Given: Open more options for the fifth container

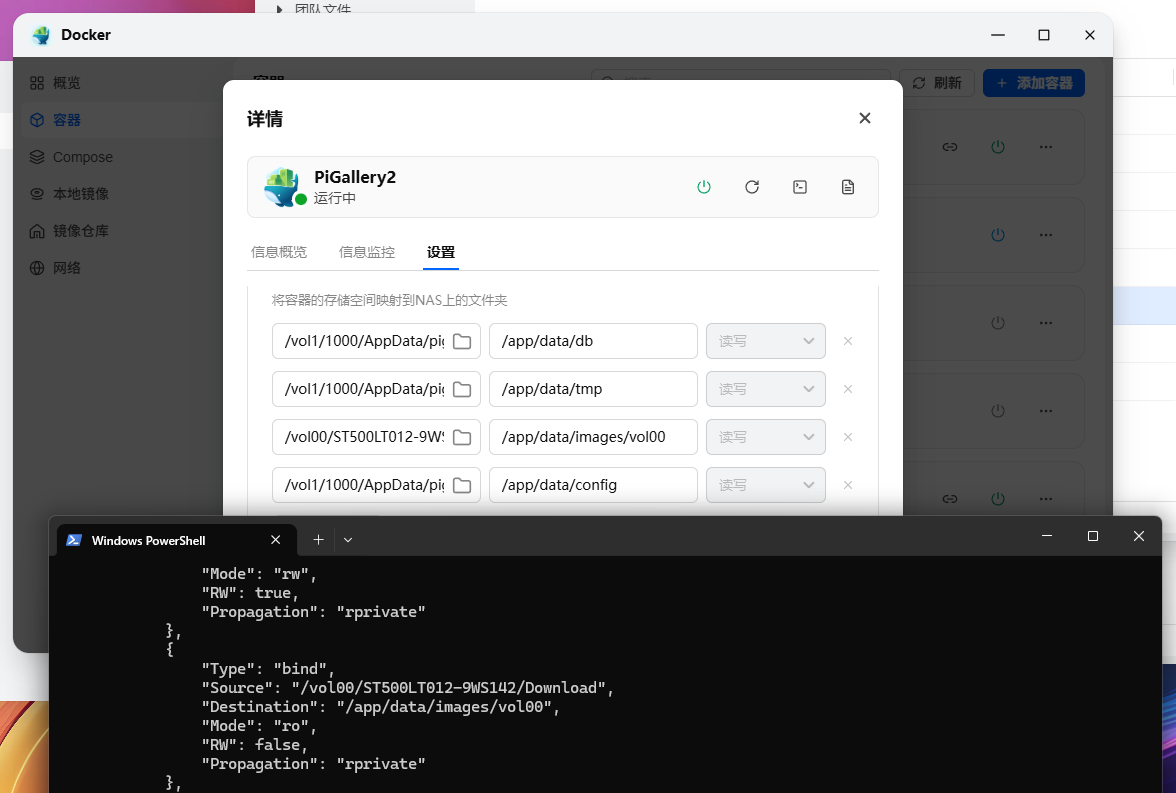Looking at the screenshot, I should (1046, 498).
